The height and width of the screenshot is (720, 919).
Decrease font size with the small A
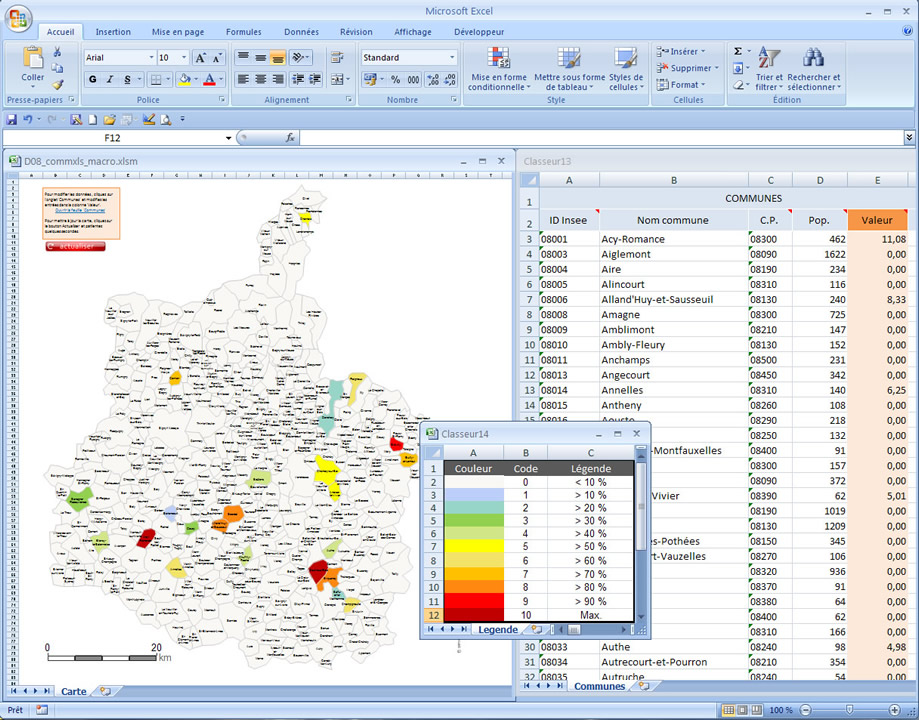click(217, 57)
